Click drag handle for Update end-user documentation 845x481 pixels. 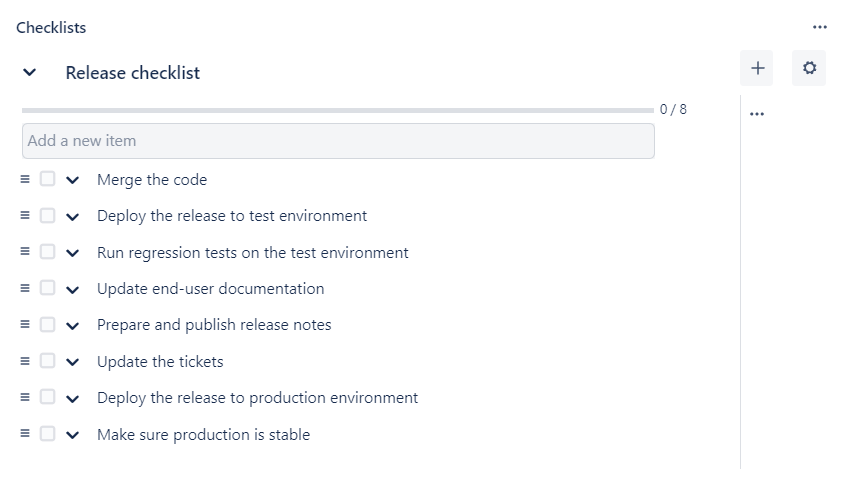coord(26,288)
